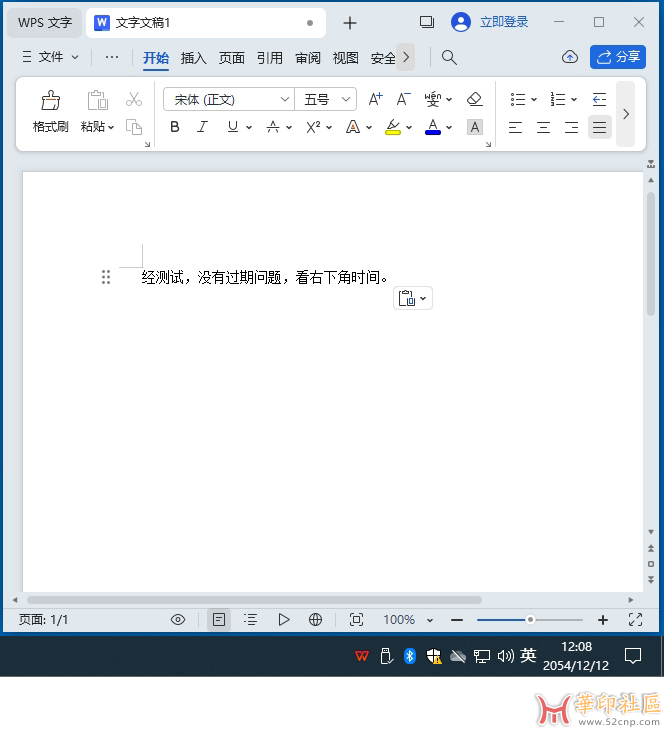The image size is (664, 729).
Task: Switch to page layout view button
Action: point(219,620)
